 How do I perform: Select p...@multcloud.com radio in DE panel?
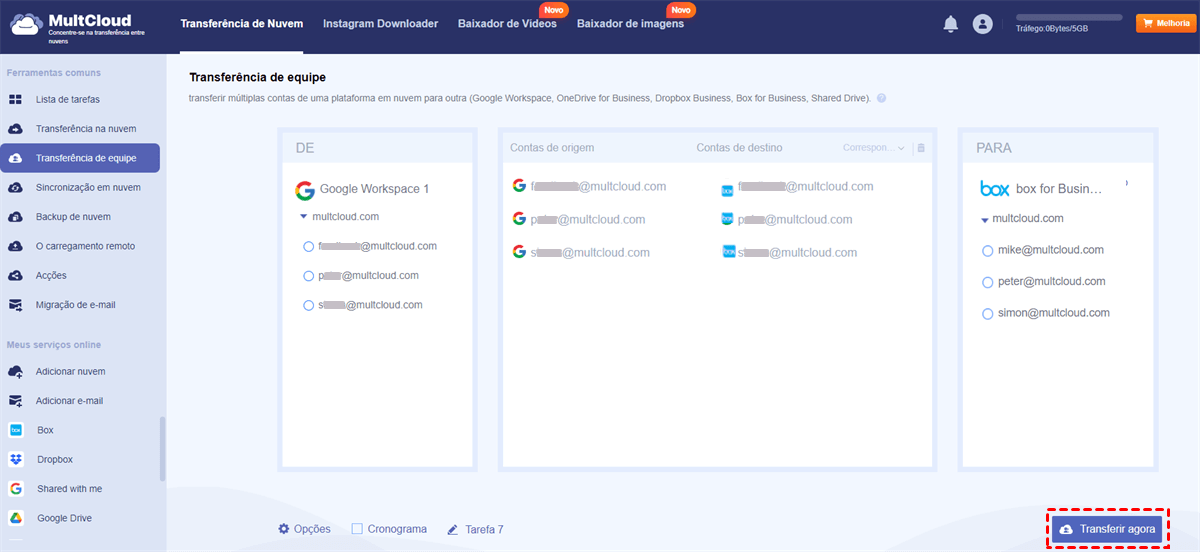(308, 276)
